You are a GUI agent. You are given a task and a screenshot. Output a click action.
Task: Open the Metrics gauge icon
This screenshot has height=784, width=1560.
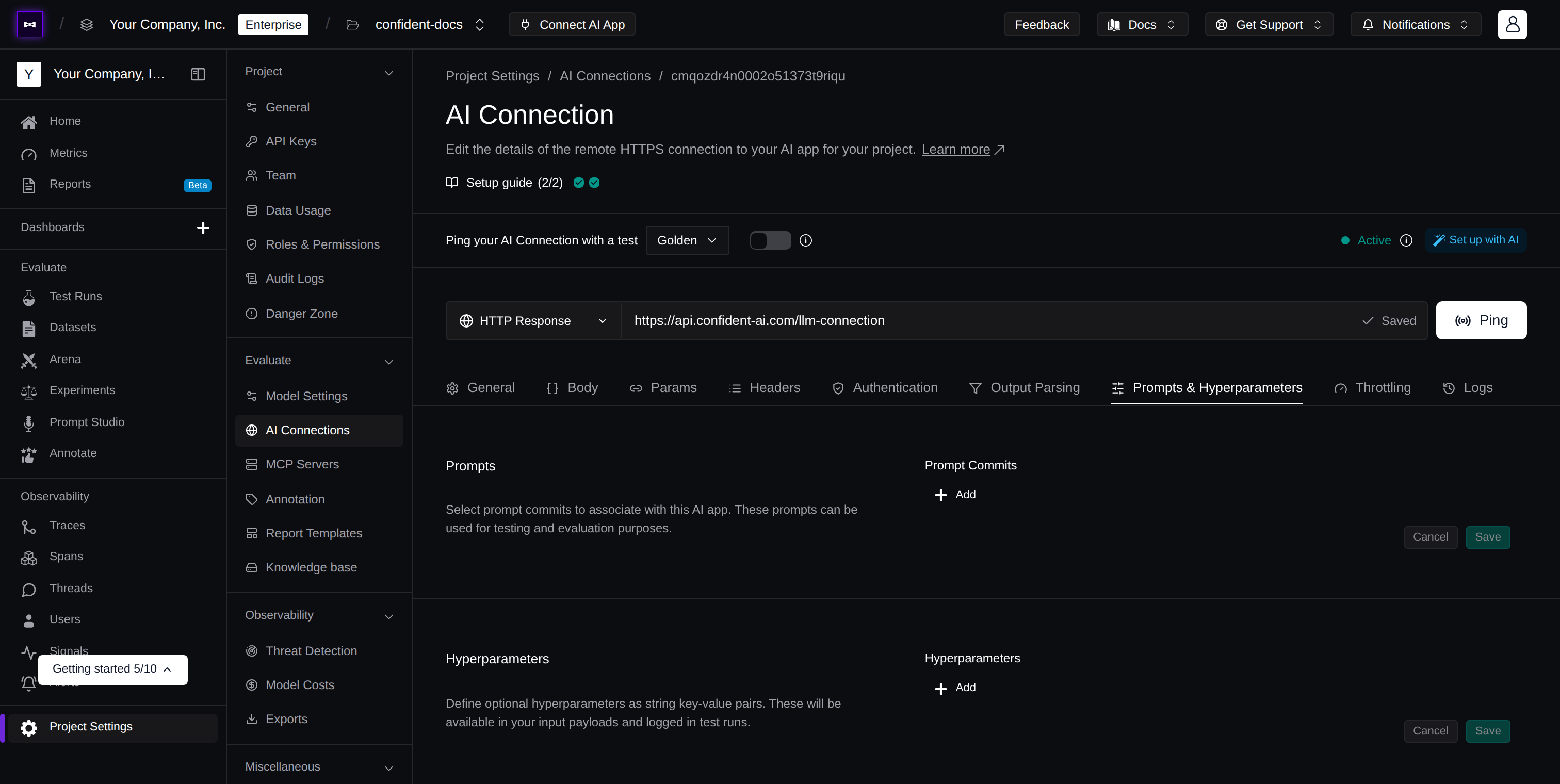[x=28, y=154]
